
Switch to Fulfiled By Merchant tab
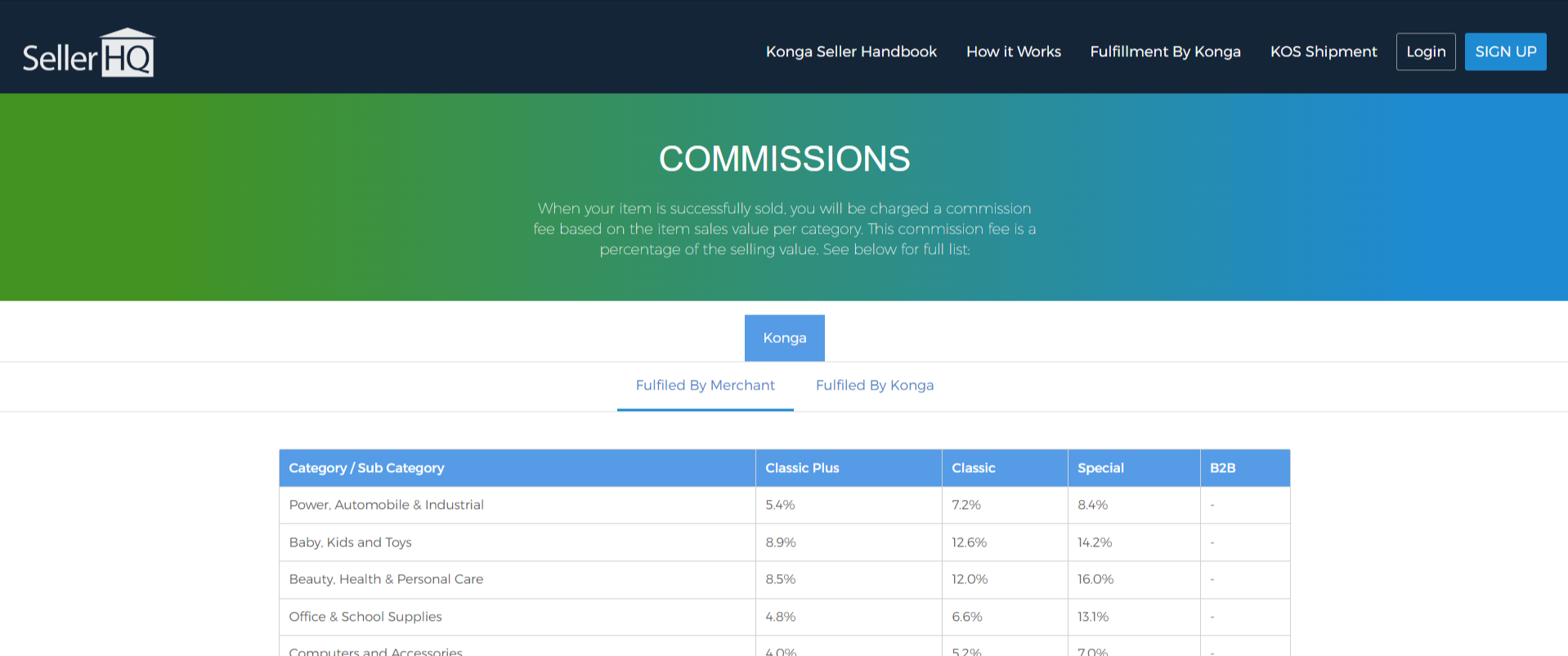pos(705,386)
